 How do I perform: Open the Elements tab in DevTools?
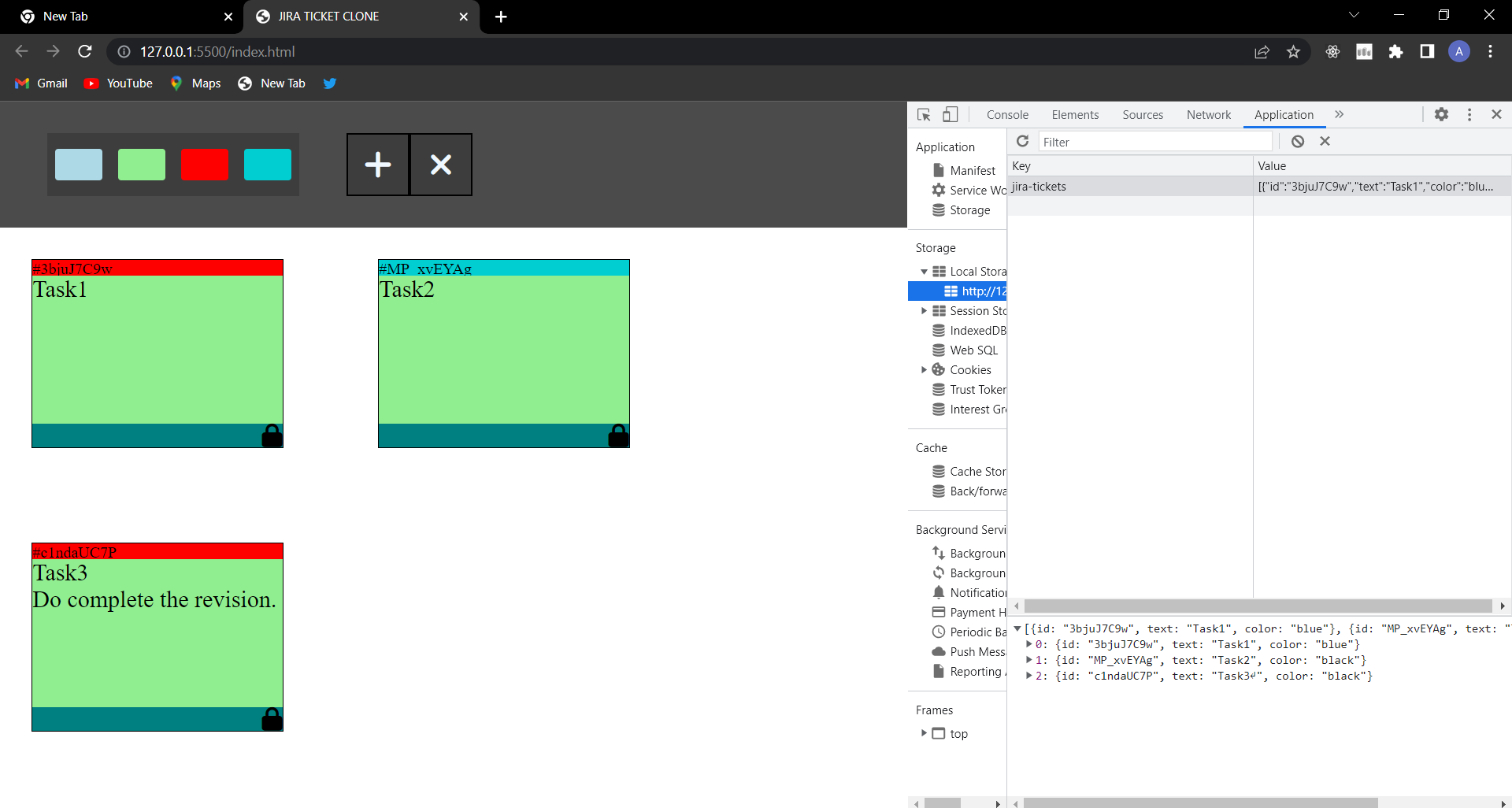(1075, 115)
